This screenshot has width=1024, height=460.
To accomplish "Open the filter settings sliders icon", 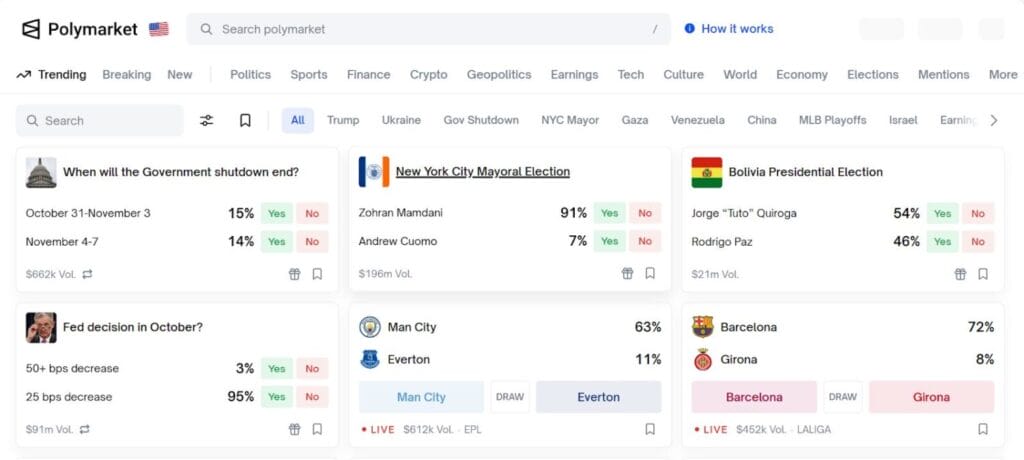I will point(207,120).
